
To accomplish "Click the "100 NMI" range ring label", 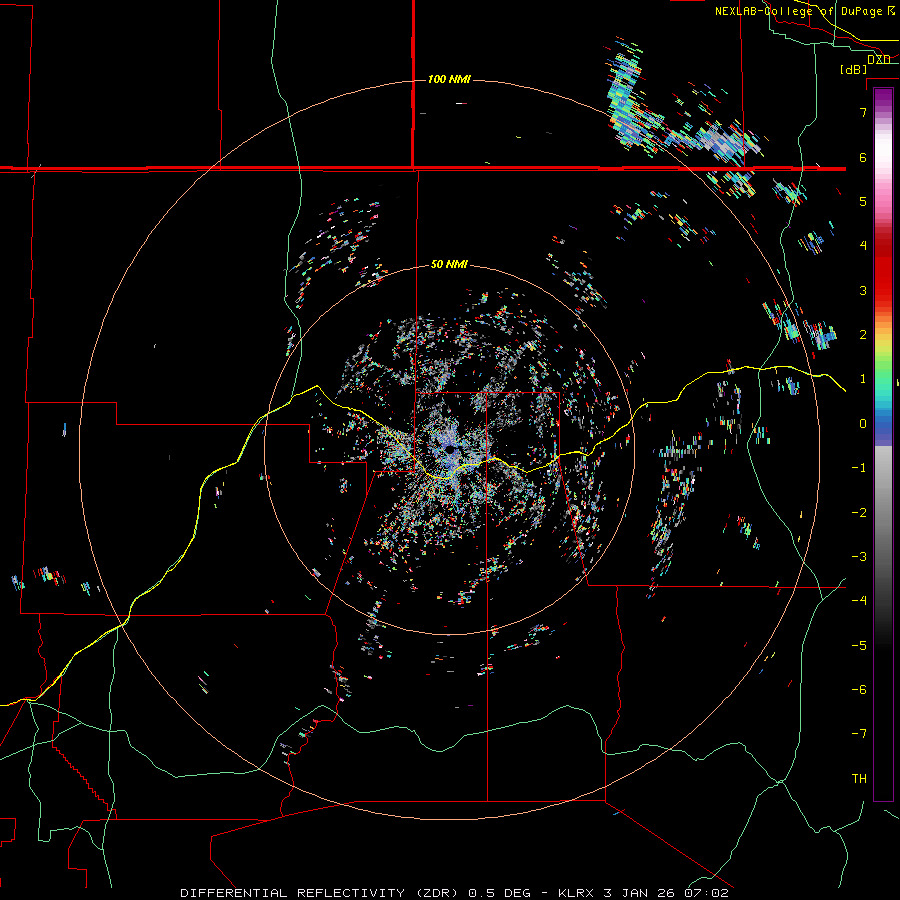I will 449,79.
